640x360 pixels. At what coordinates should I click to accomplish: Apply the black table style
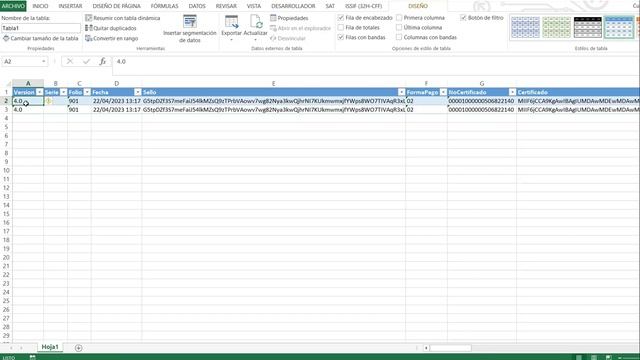588,28
